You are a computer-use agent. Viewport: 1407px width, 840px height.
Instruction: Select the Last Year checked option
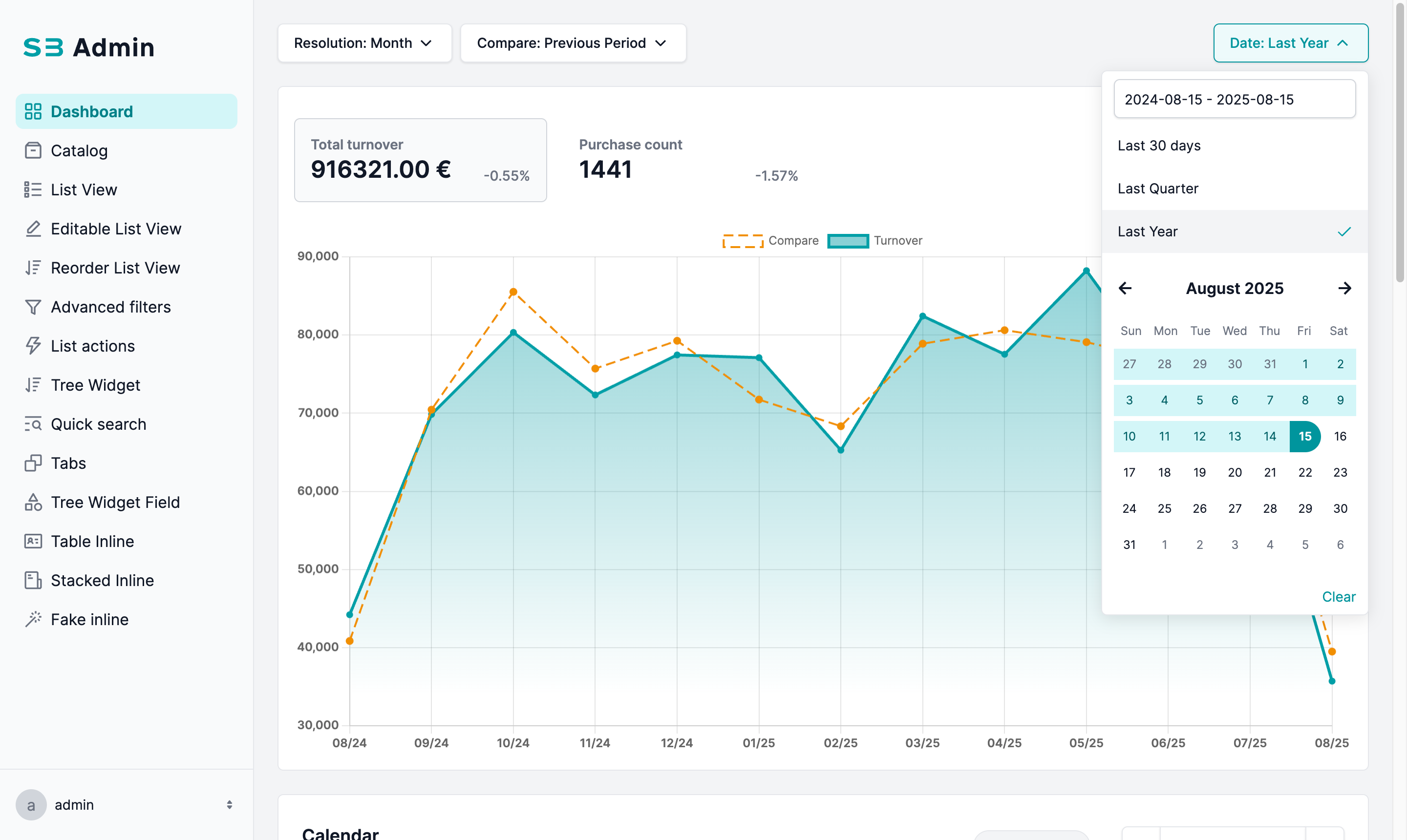tap(1235, 231)
